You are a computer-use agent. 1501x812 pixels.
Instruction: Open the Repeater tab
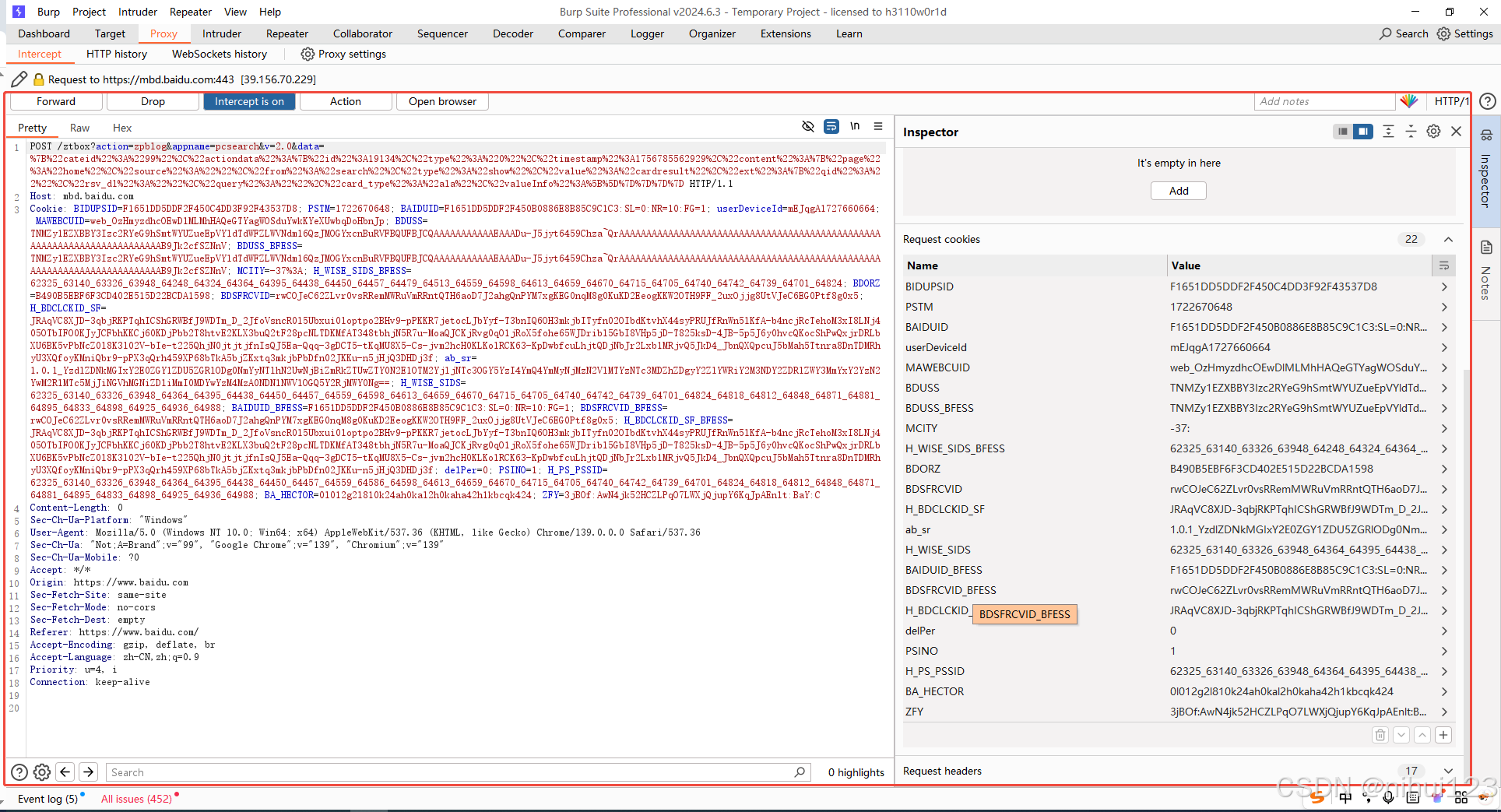(287, 33)
